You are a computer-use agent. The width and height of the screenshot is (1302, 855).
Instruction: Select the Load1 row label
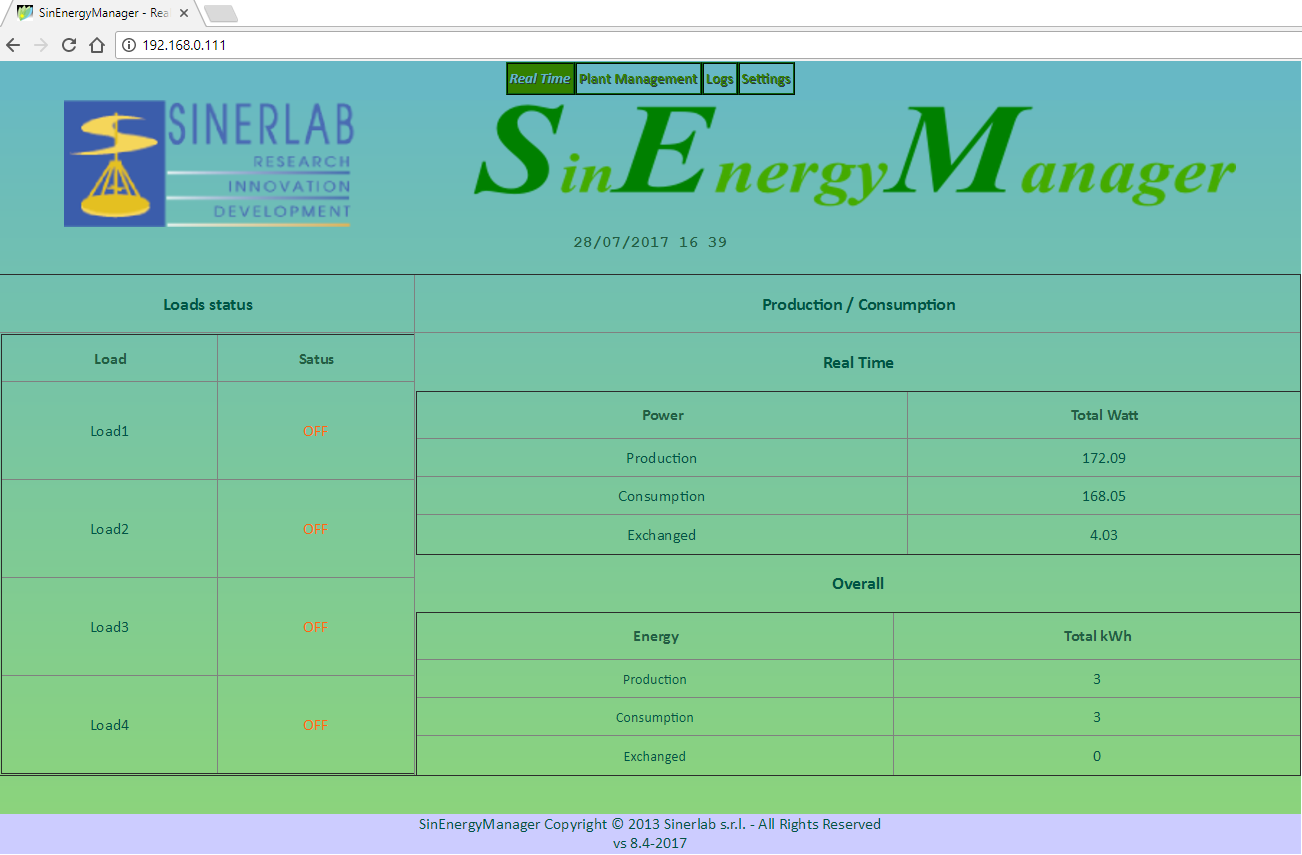pos(110,431)
